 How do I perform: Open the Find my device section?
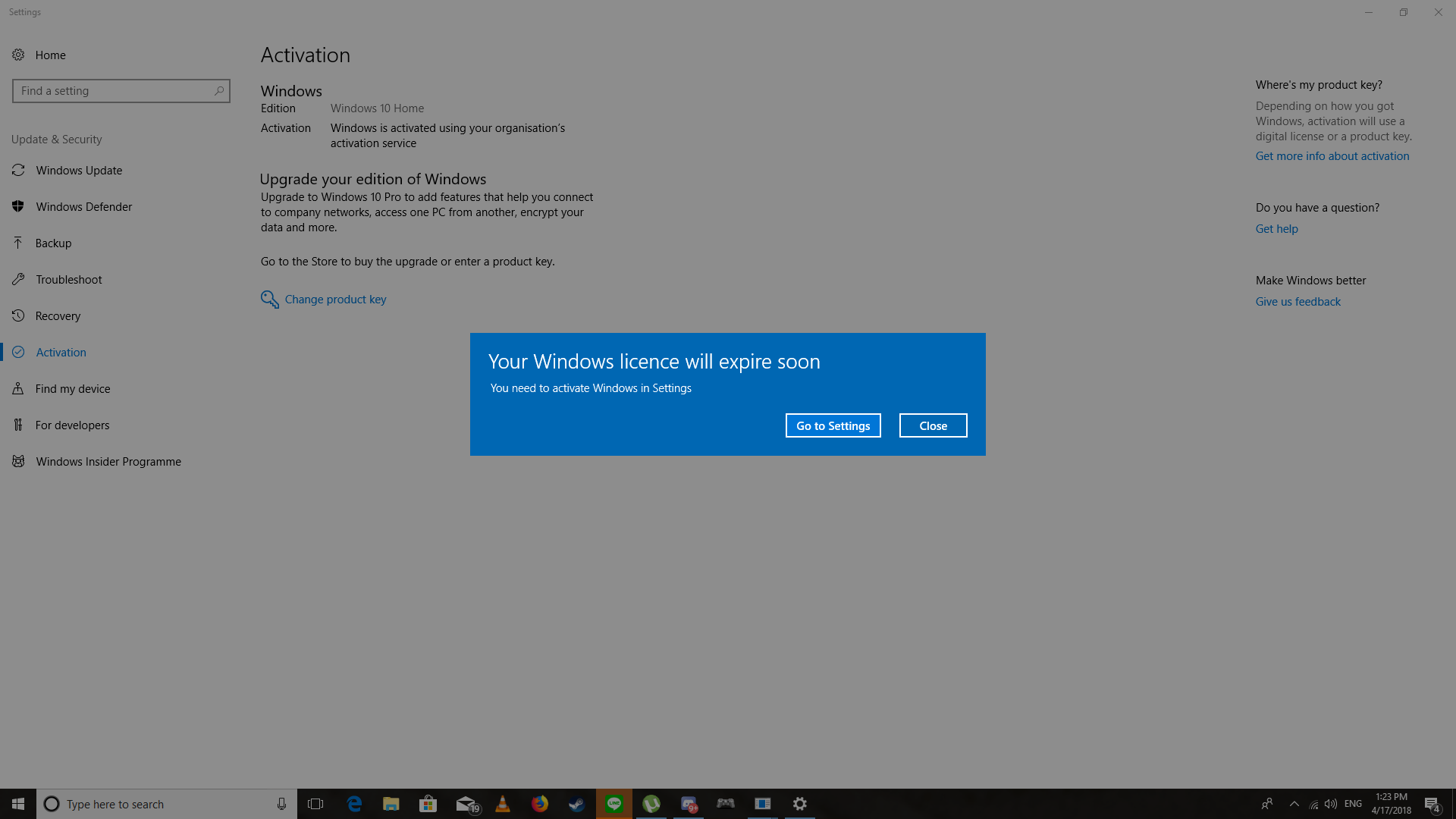tap(73, 388)
